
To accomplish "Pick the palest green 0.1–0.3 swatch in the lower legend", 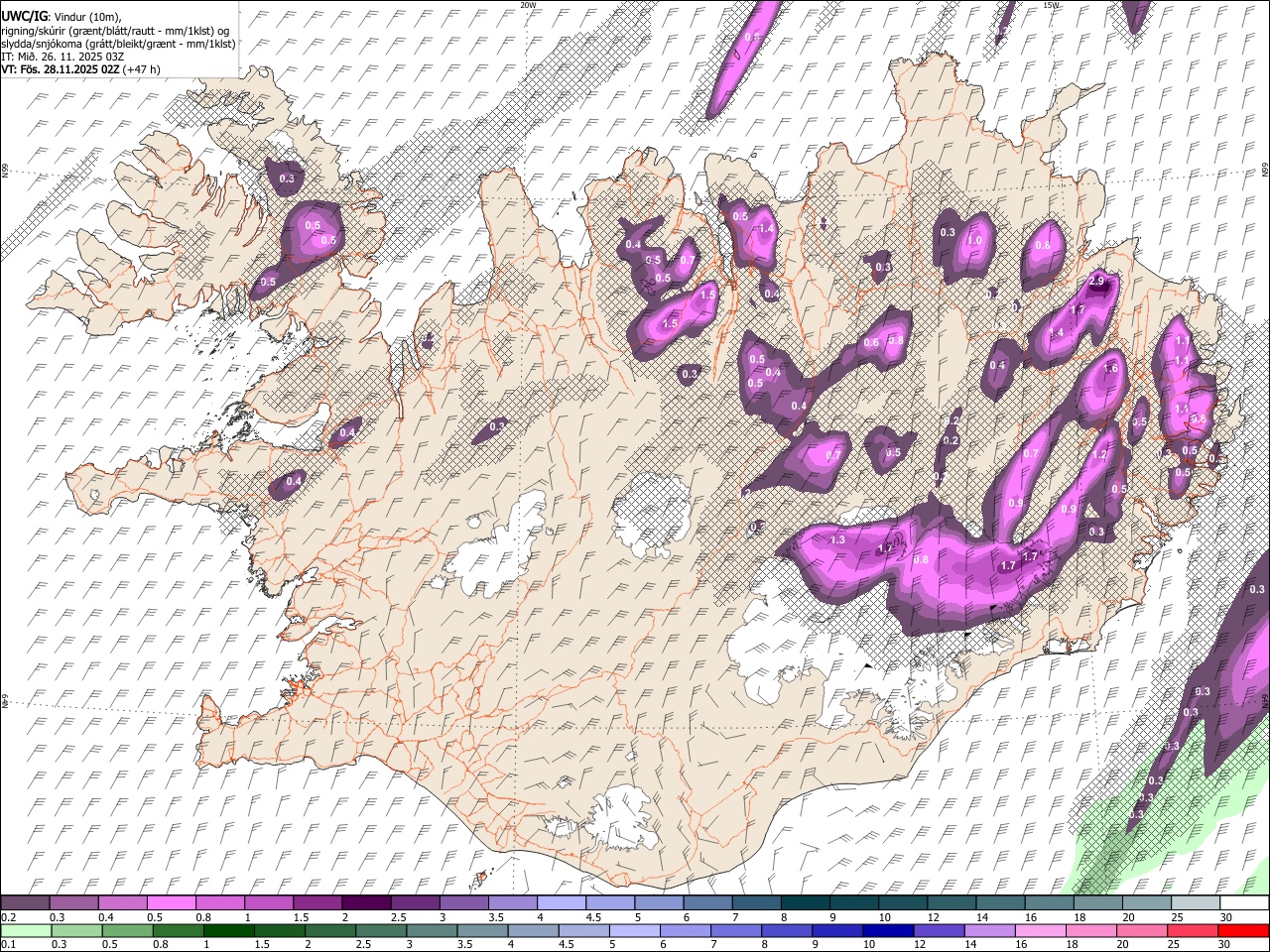I will coord(26,930).
